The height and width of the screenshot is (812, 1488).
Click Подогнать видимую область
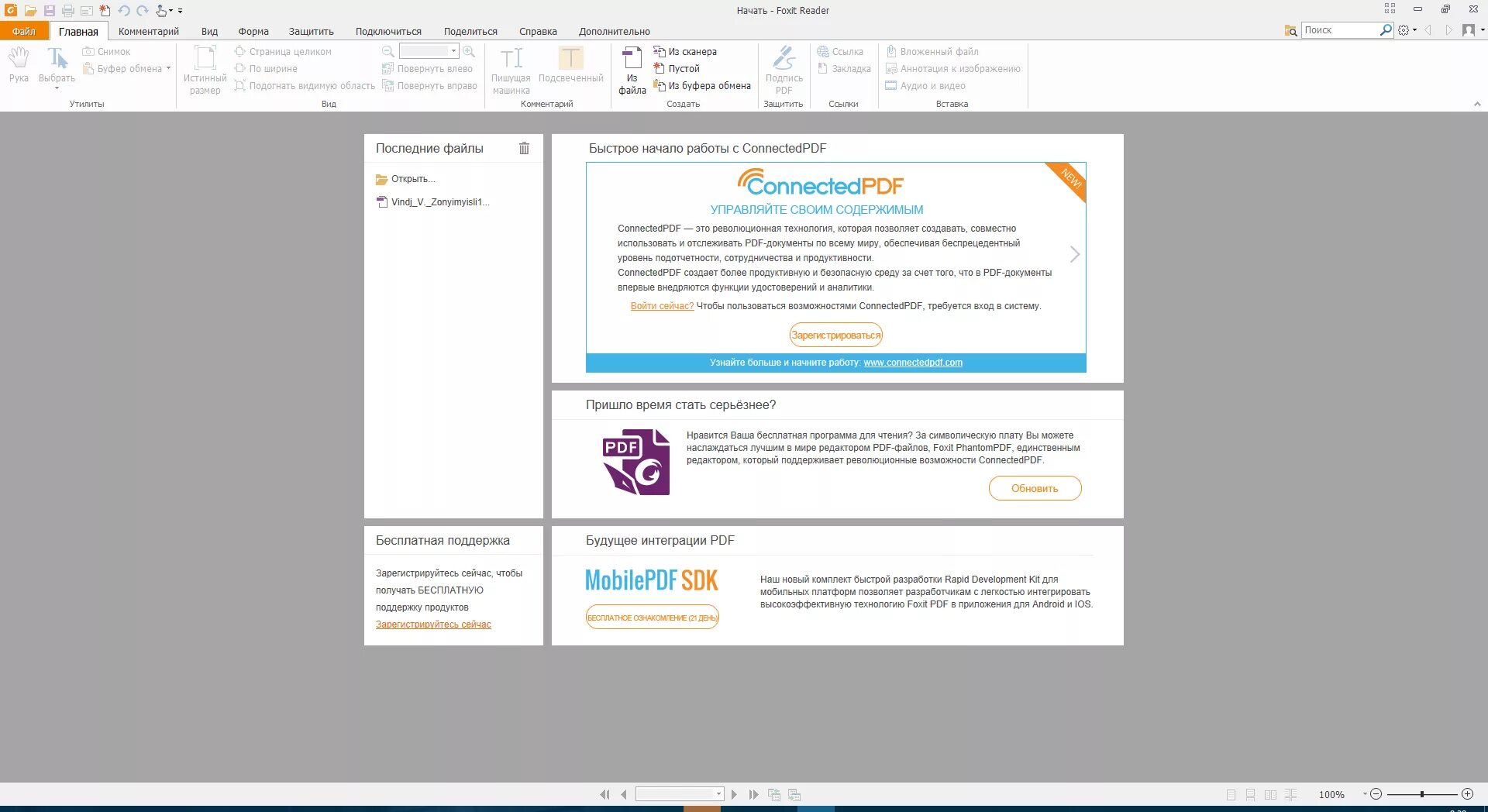(305, 86)
